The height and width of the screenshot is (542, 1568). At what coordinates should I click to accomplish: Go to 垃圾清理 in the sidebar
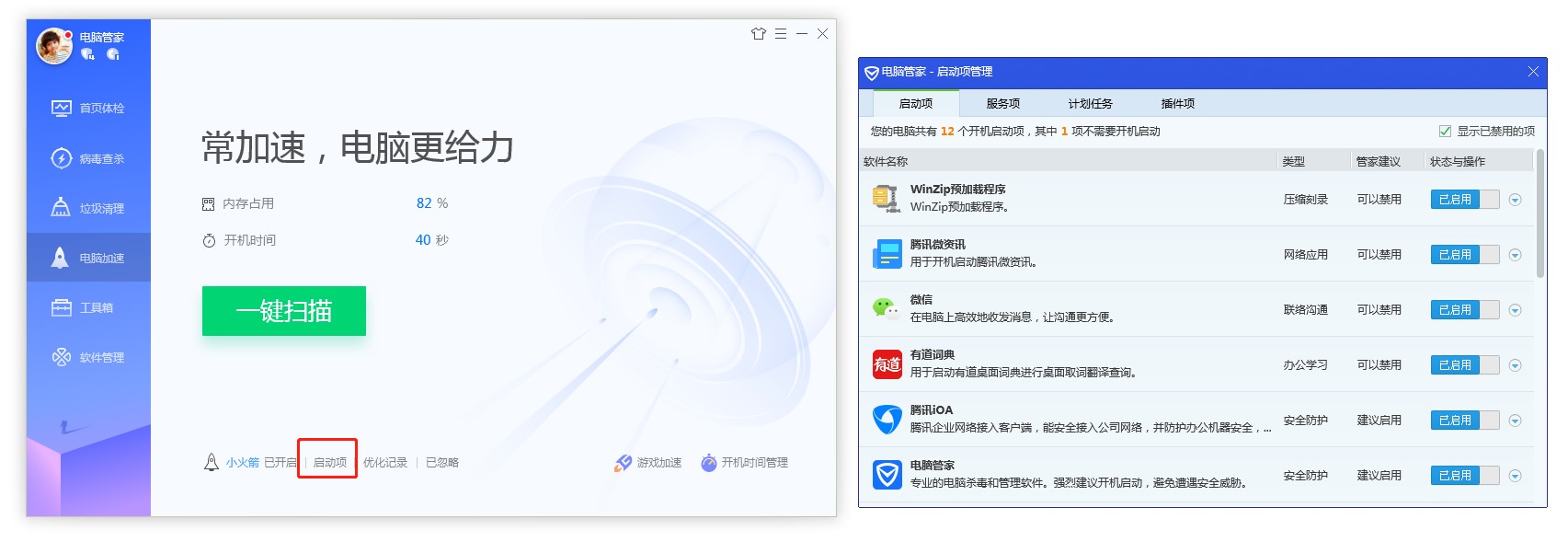88,208
